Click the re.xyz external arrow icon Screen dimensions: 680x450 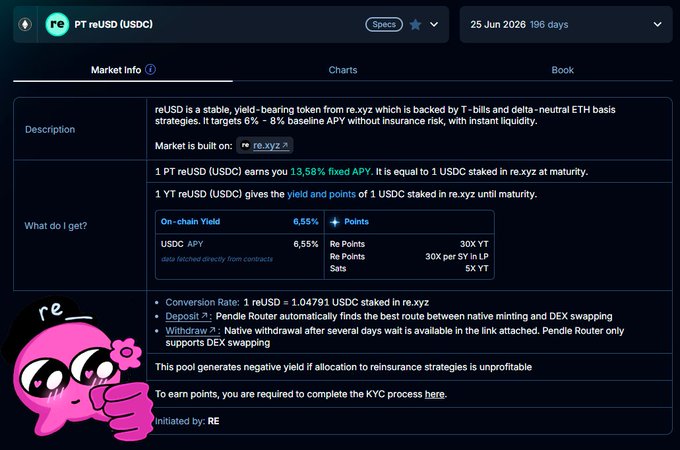coord(285,145)
